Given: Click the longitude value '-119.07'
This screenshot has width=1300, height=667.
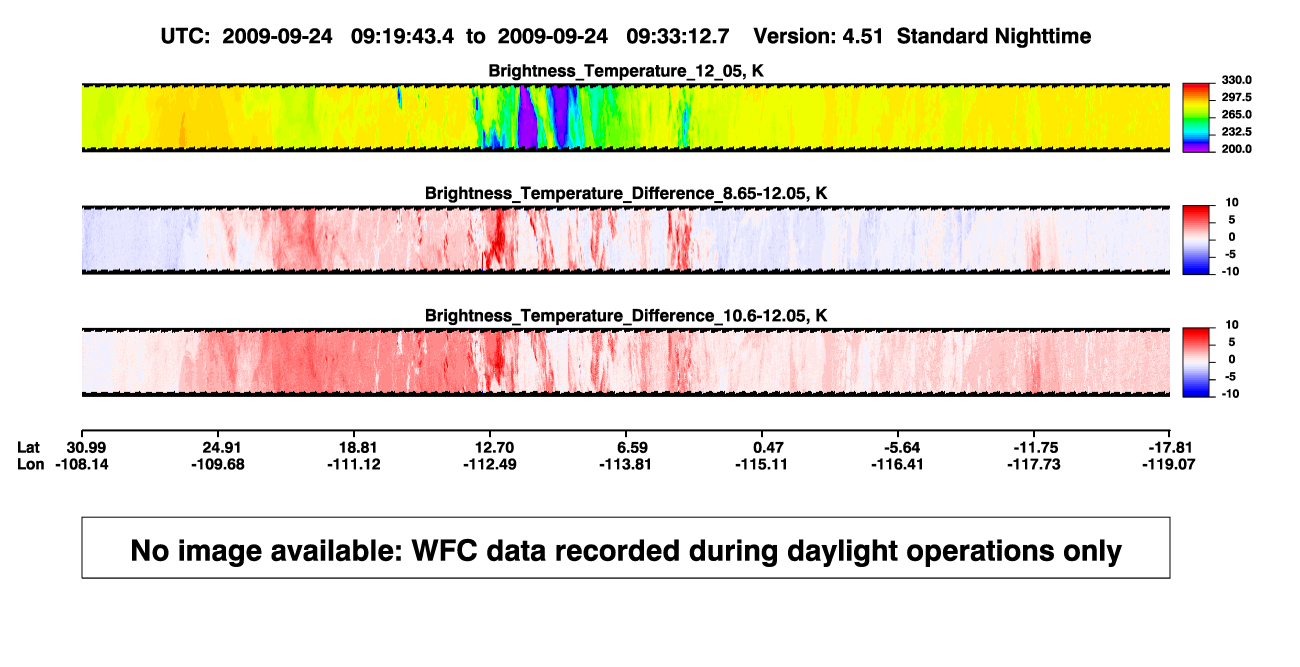Looking at the screenshot, I should point(1168,464).
